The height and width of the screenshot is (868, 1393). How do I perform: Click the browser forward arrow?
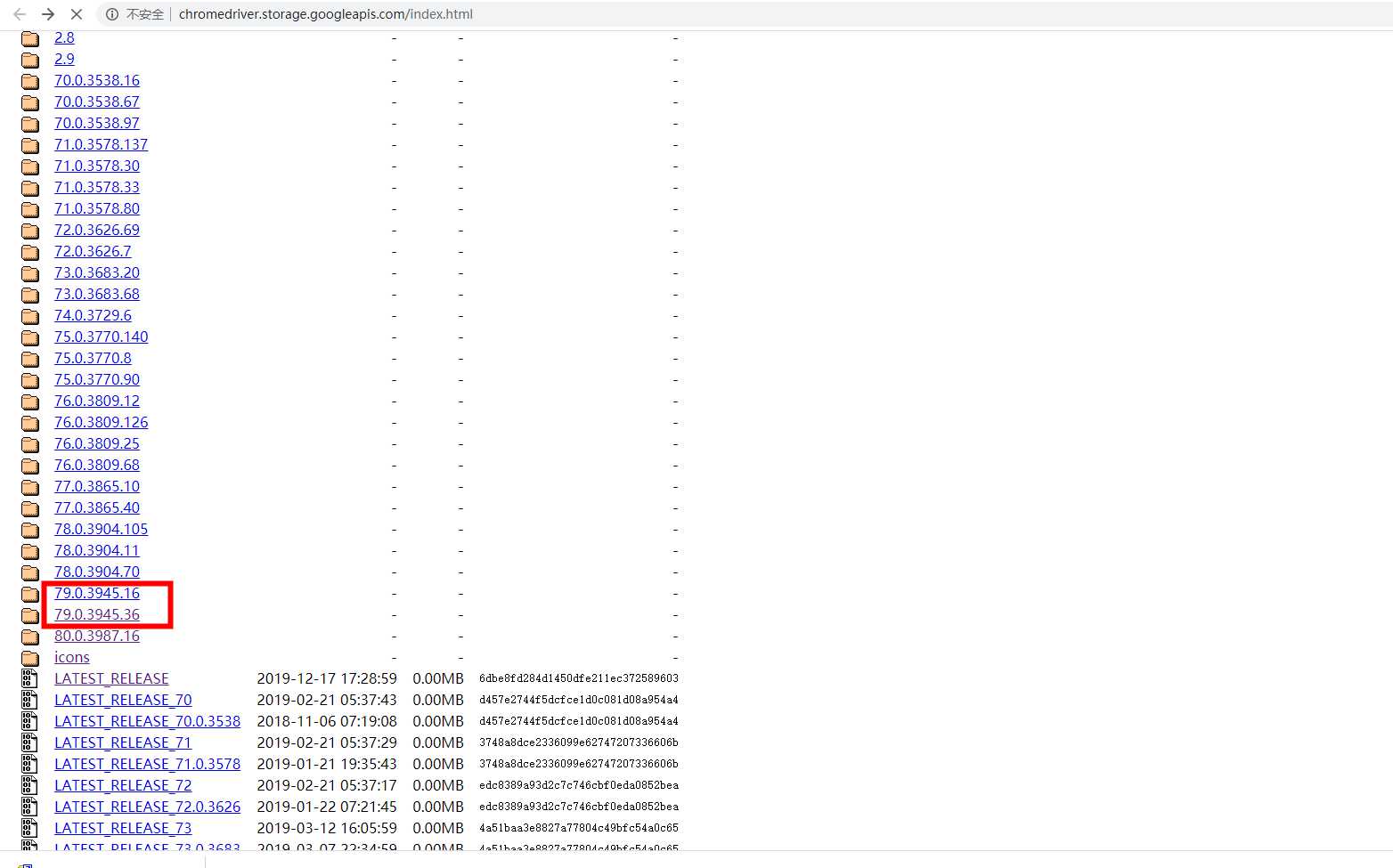48,14
